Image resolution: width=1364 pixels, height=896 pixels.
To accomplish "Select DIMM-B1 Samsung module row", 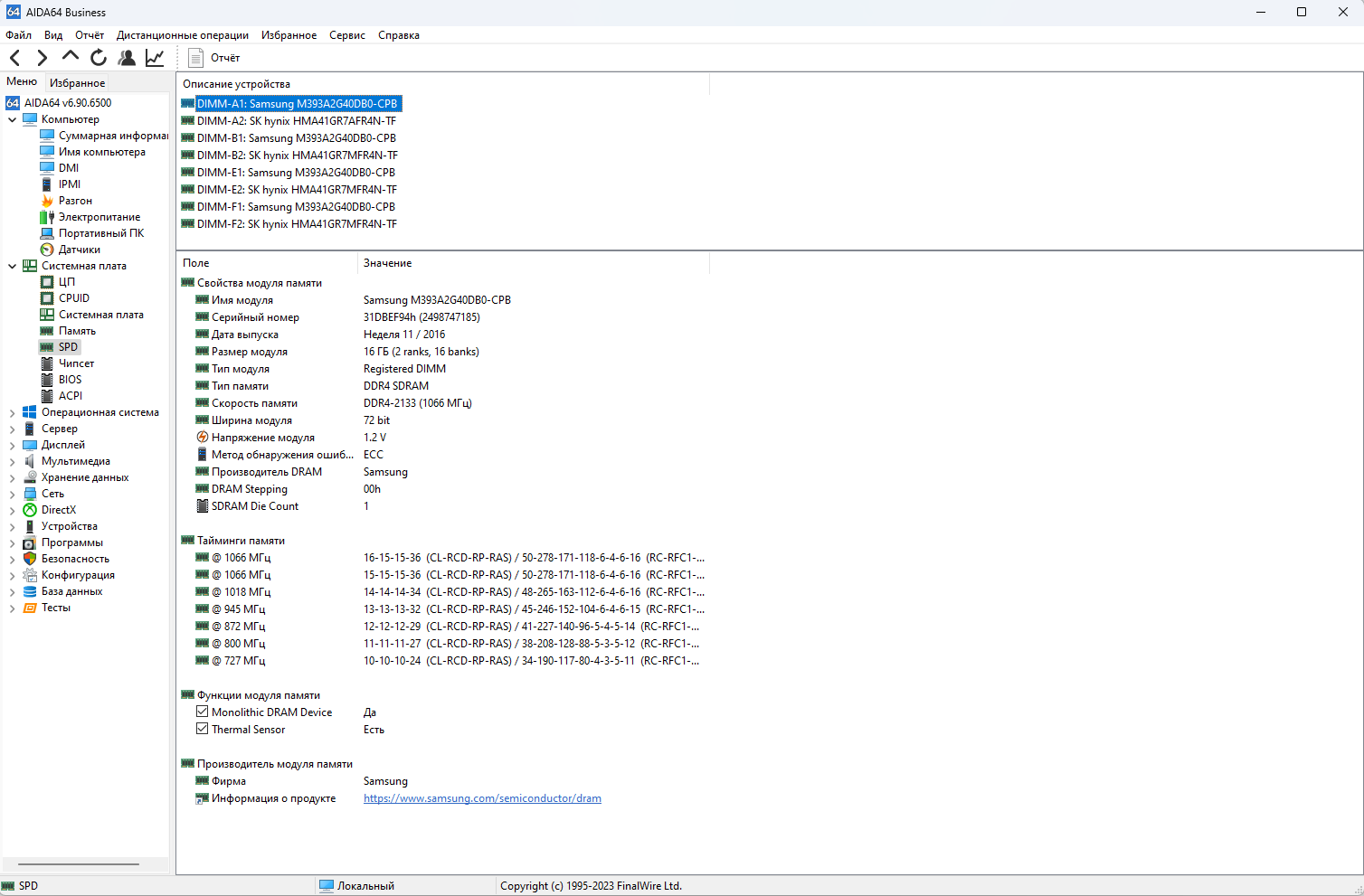I will [289, 138].
